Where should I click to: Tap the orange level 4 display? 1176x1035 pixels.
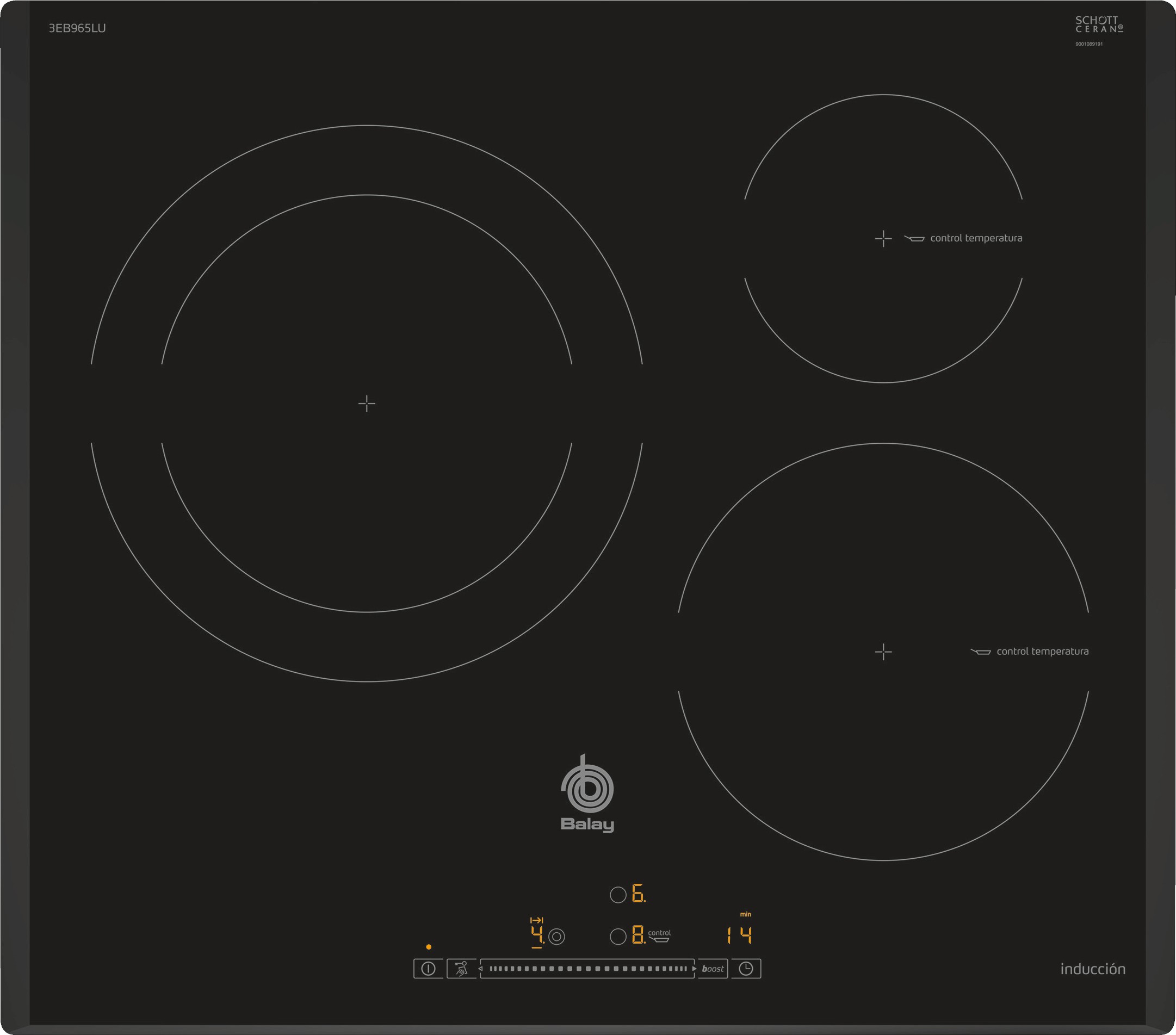(x=537, y=935)
